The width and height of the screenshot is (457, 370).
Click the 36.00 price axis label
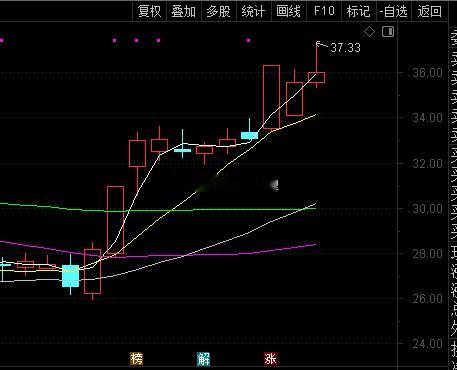click(x=427, y=73)
